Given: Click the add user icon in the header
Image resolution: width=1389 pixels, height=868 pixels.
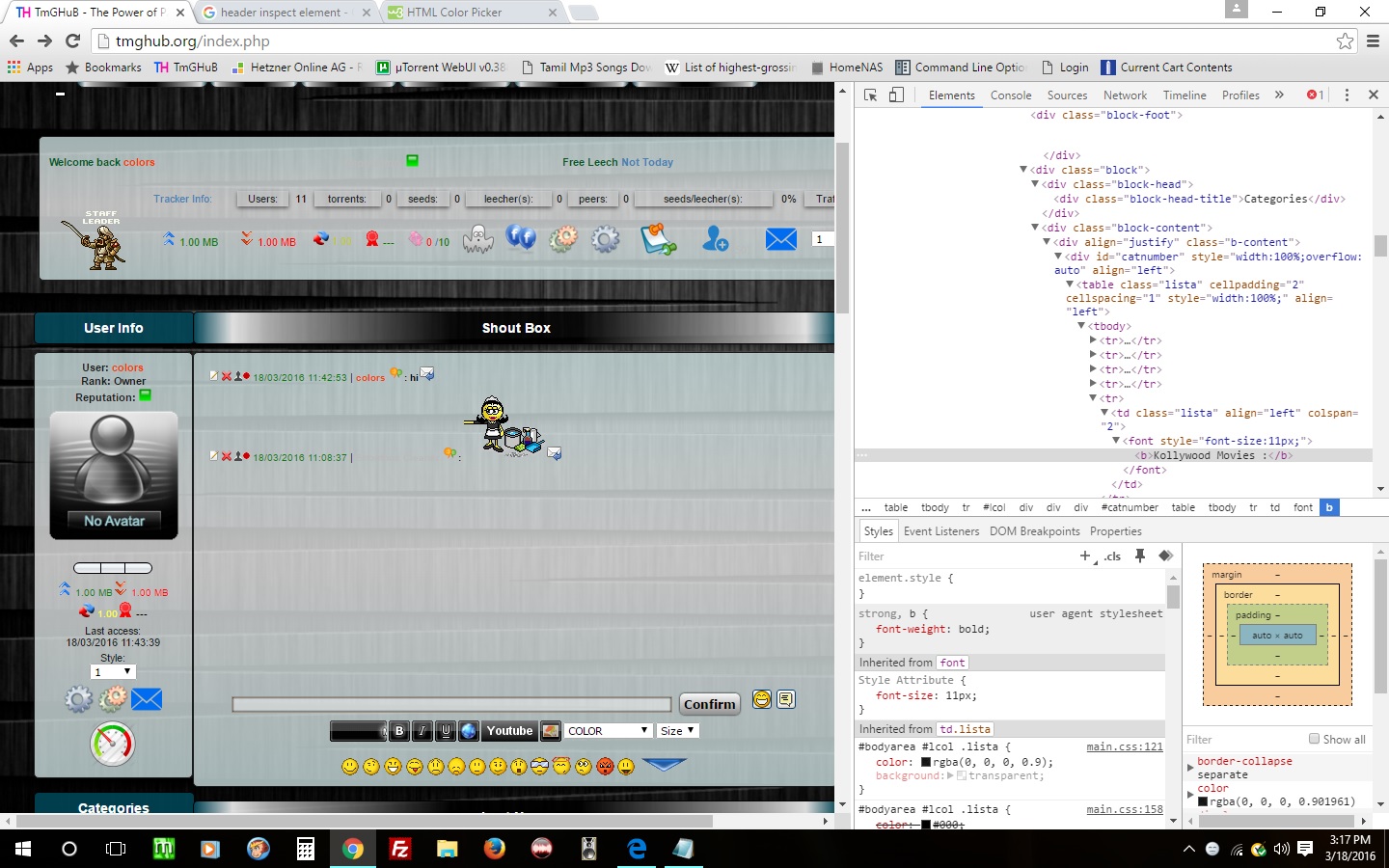Looking at the screenshot, I should click(715, 238).
